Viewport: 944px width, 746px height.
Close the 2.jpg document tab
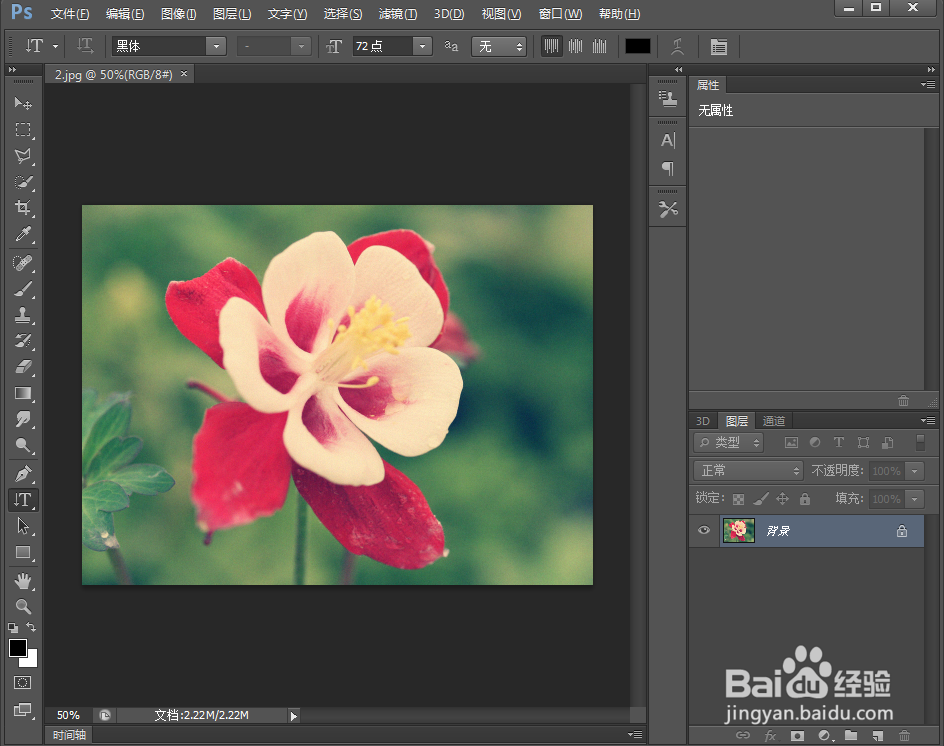pyautogui.click(x=184, y=73)
